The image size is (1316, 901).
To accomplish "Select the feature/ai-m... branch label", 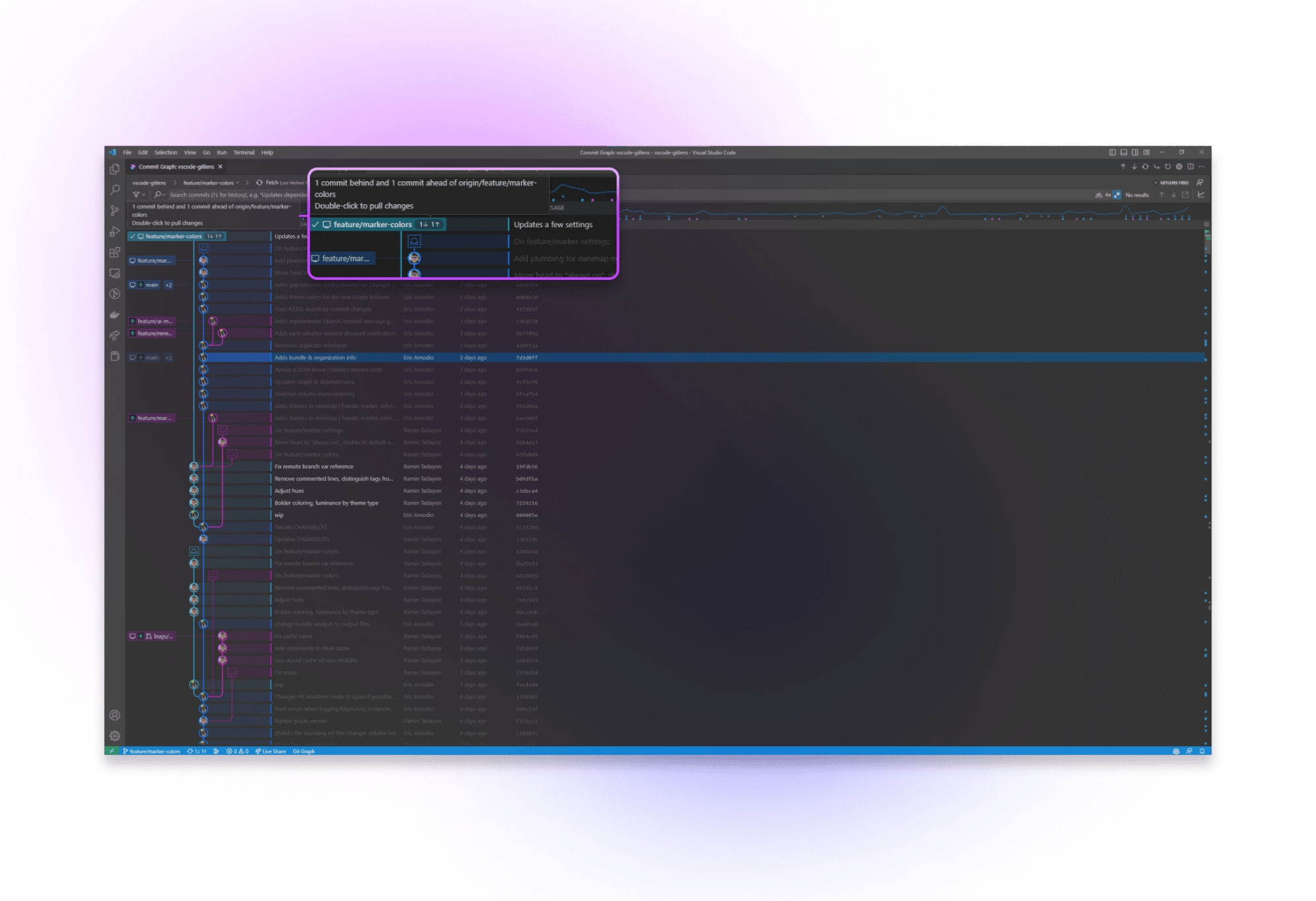I will pyautogui.click(x=152, y=321).
